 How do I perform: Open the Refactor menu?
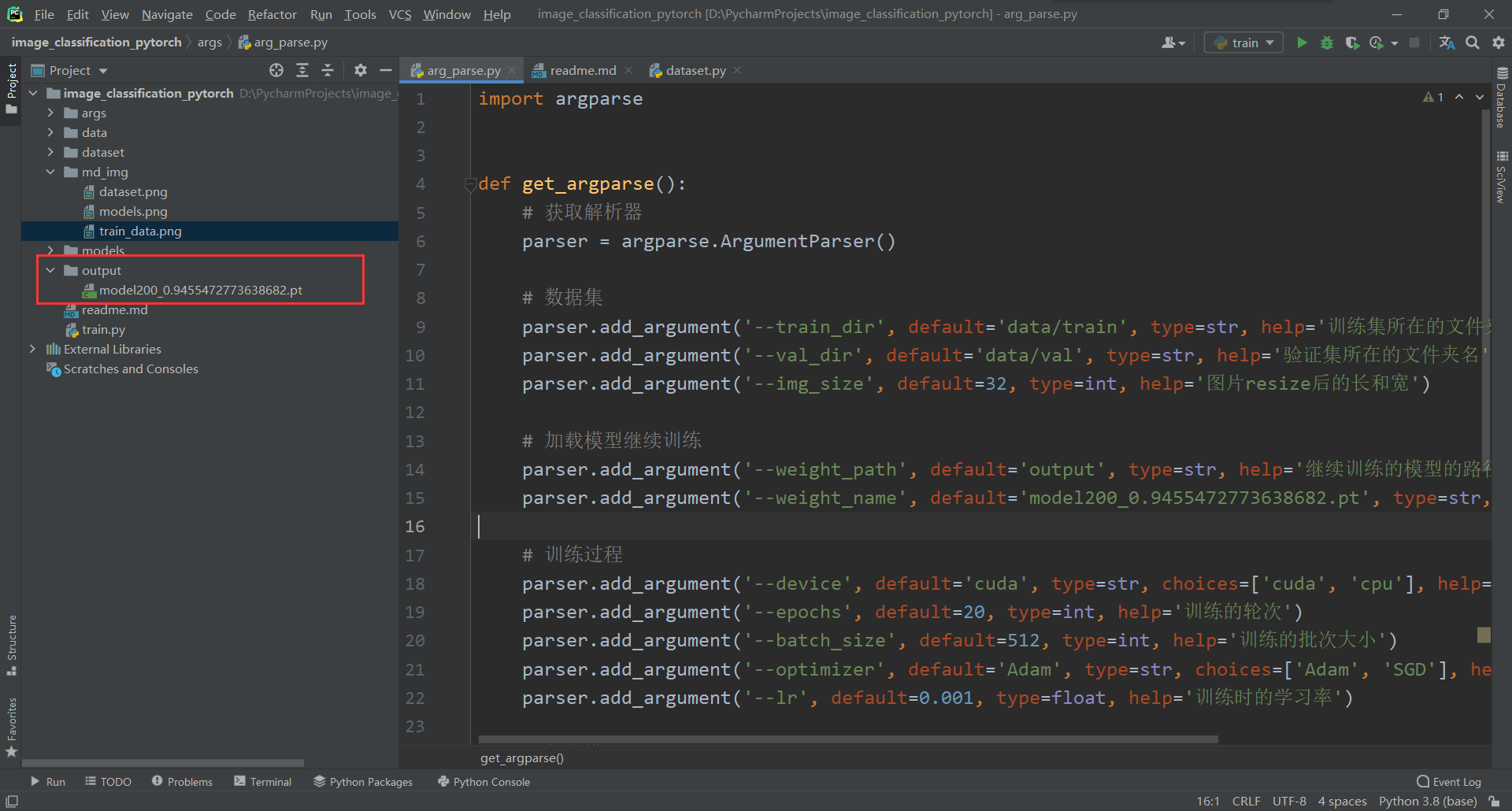coord(272,14)
